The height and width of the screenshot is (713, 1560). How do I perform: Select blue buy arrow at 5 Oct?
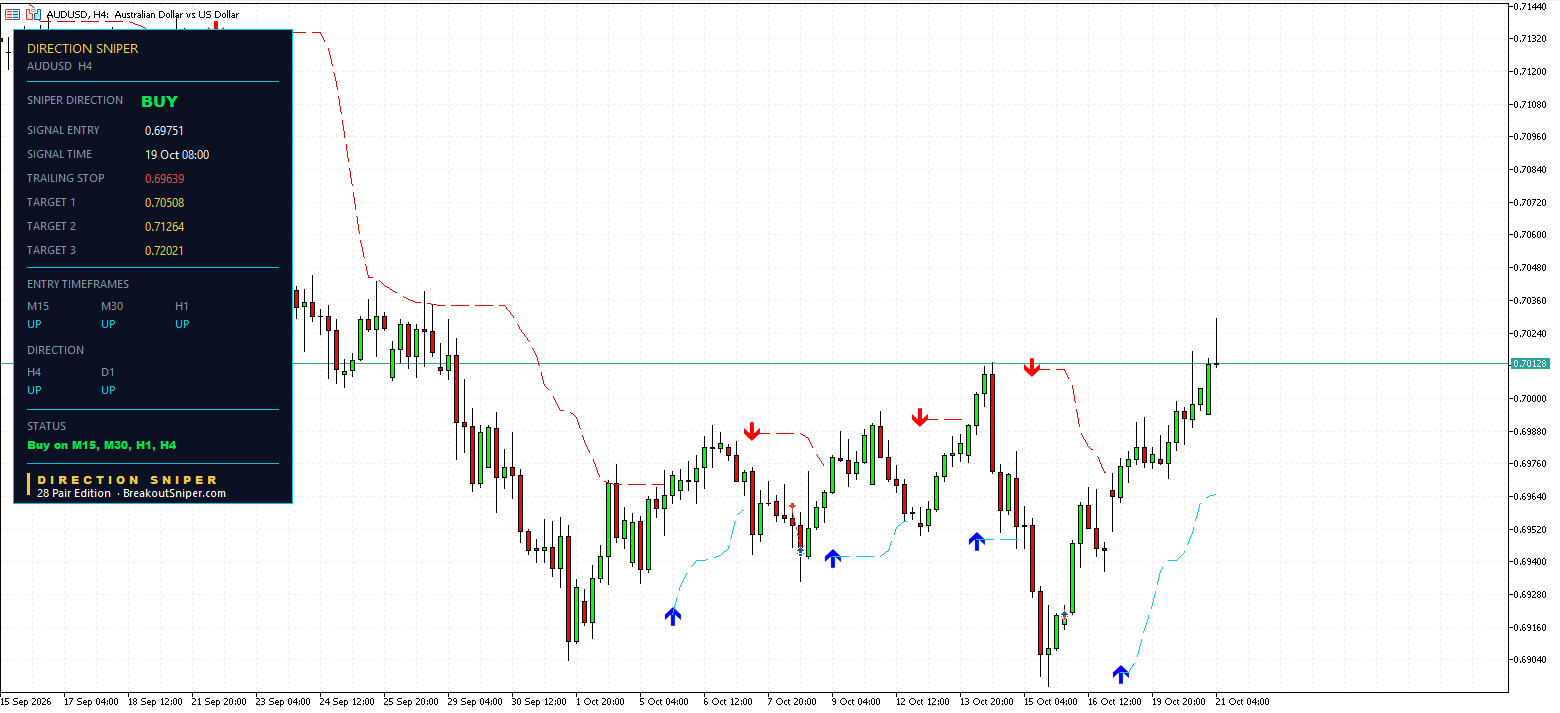point(673,616)
